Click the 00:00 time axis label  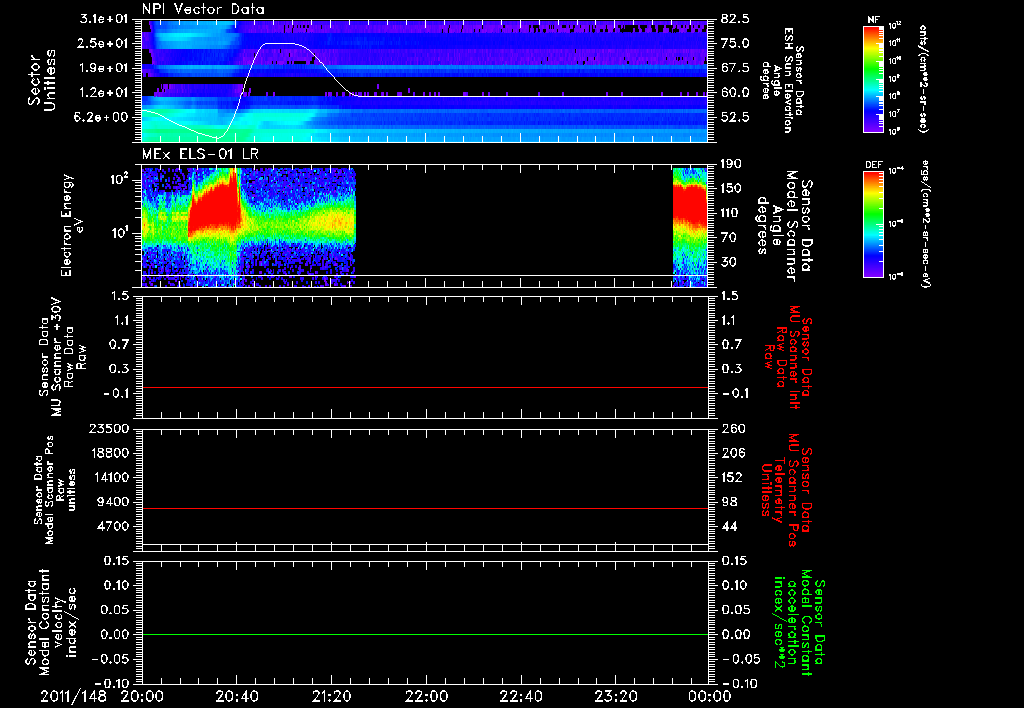click(x=710, y=696)
